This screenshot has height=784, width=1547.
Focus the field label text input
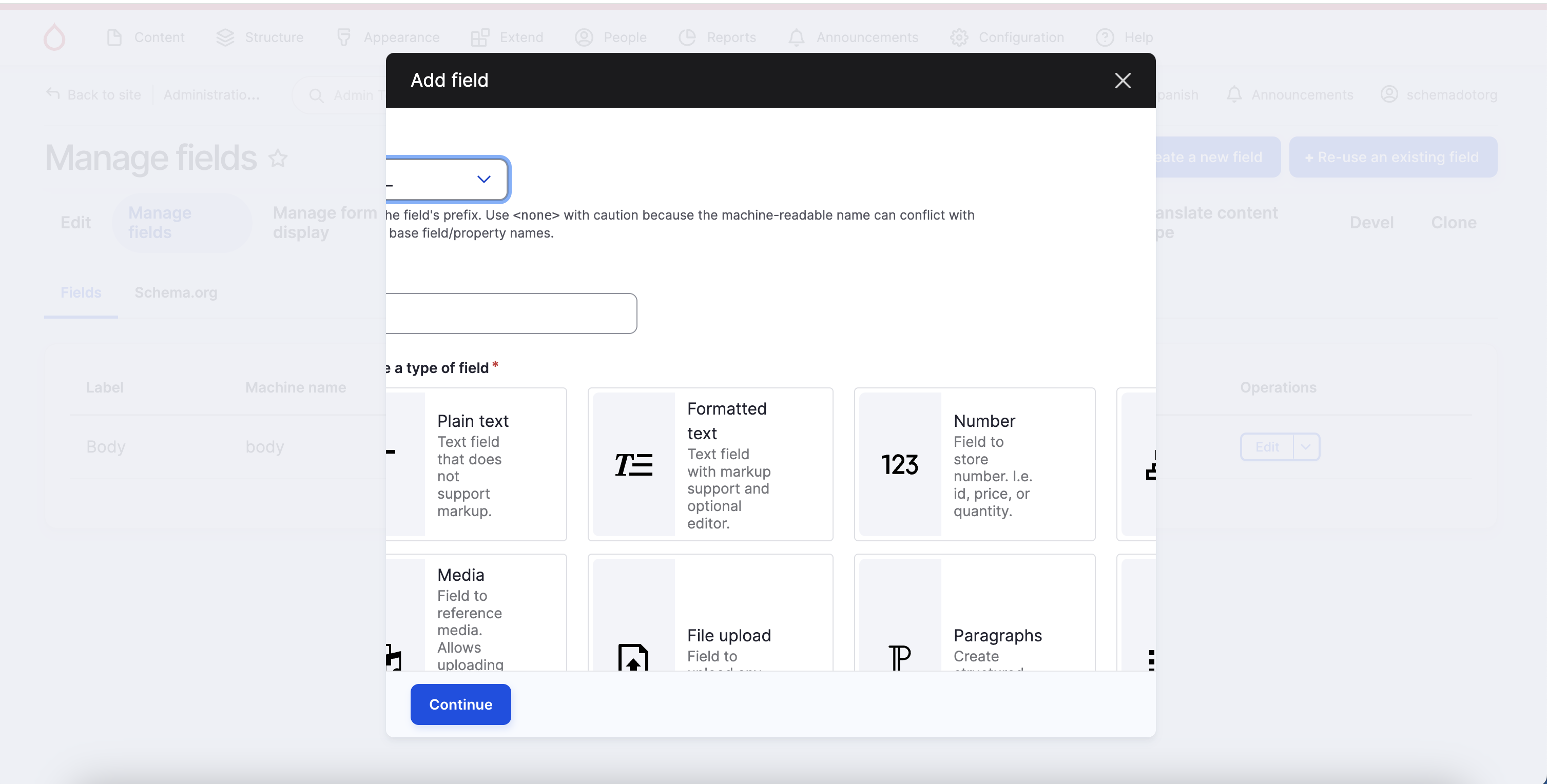(x=511, y=313)
